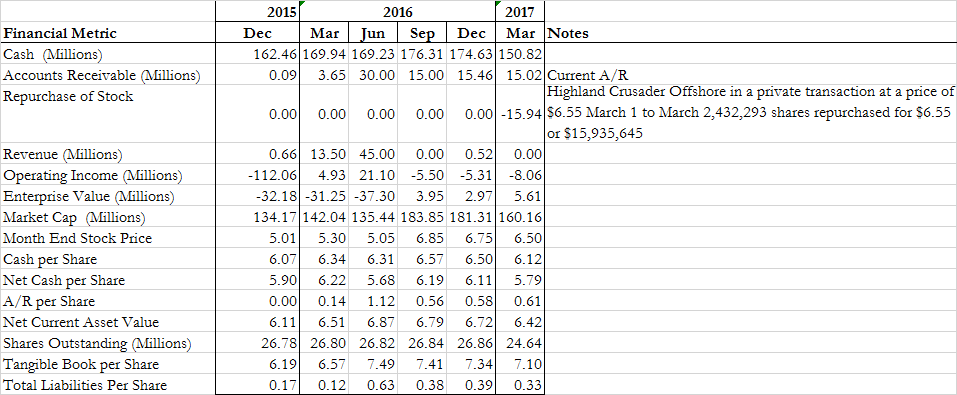
Task: Select the 'Market Cap (Millions)' label
Action: [108, 217]
